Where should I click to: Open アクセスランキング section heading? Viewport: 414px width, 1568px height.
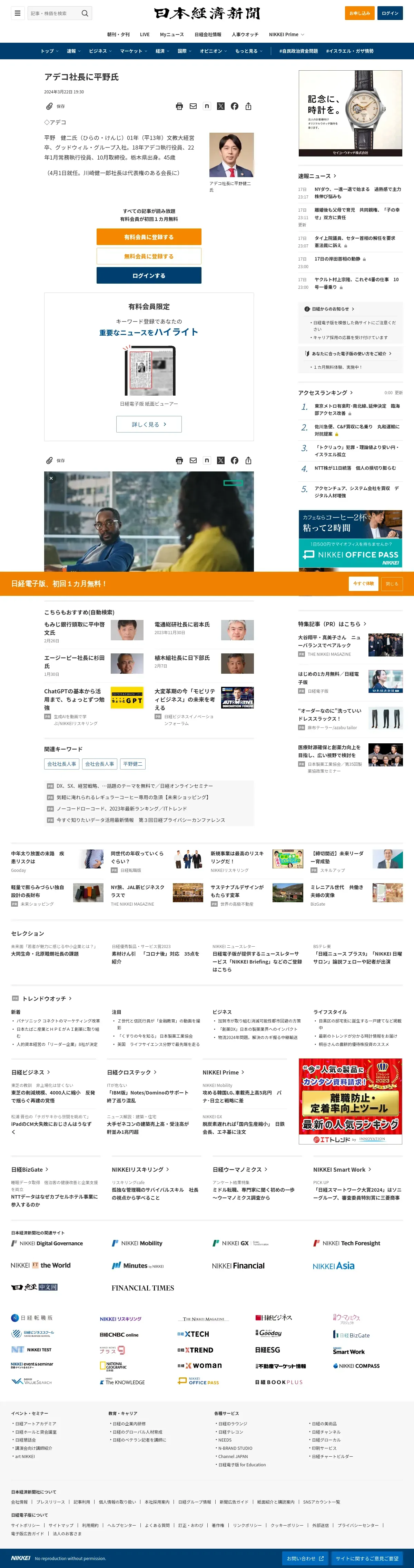tap(325, 393)
